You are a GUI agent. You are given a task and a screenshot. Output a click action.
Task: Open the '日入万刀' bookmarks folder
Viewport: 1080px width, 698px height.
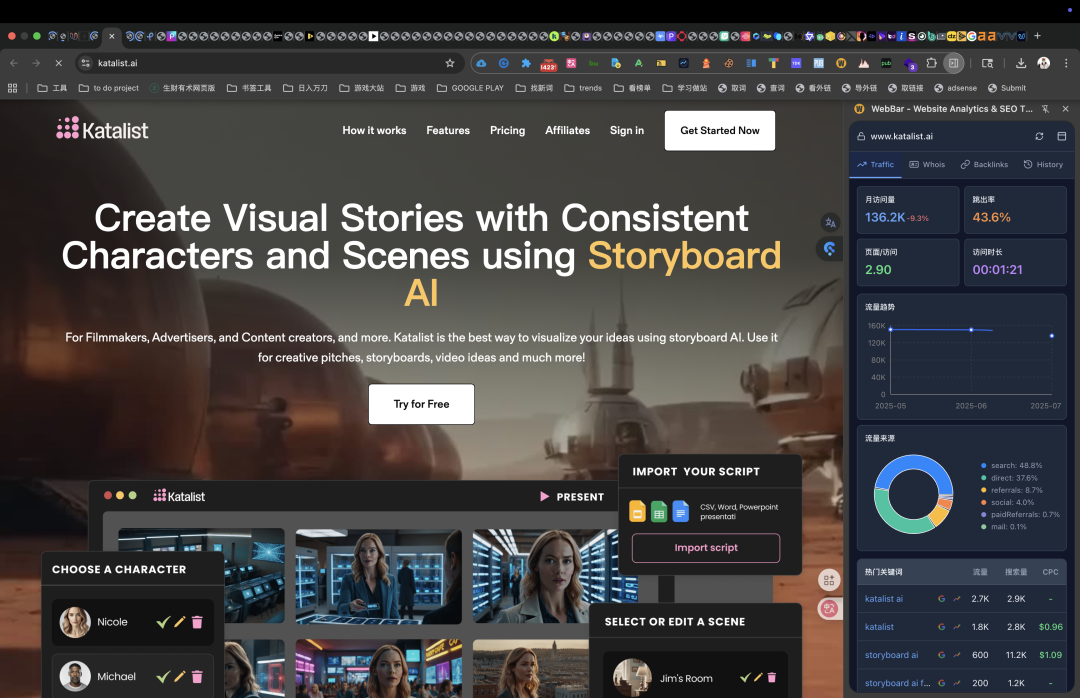point(305,88)
